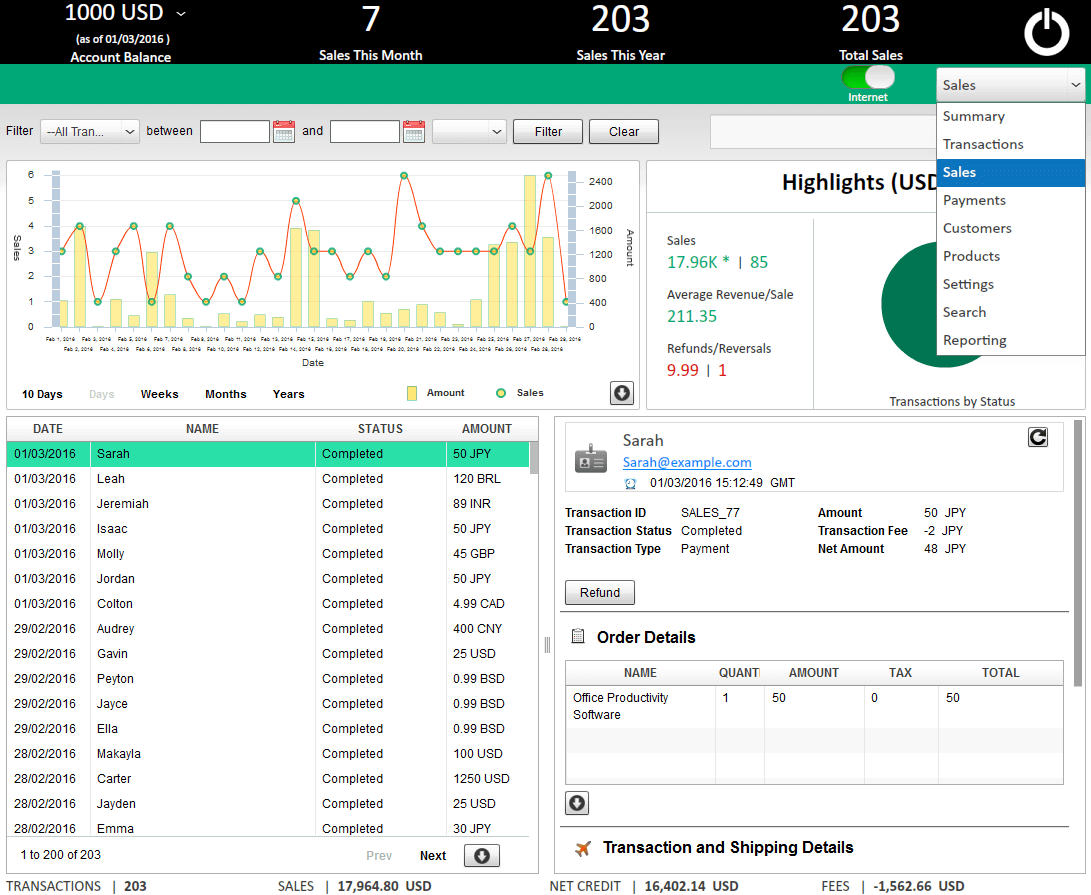Open the account balance currency dropdown
This screenshot has width=1091, height=895.
point(181,13)
